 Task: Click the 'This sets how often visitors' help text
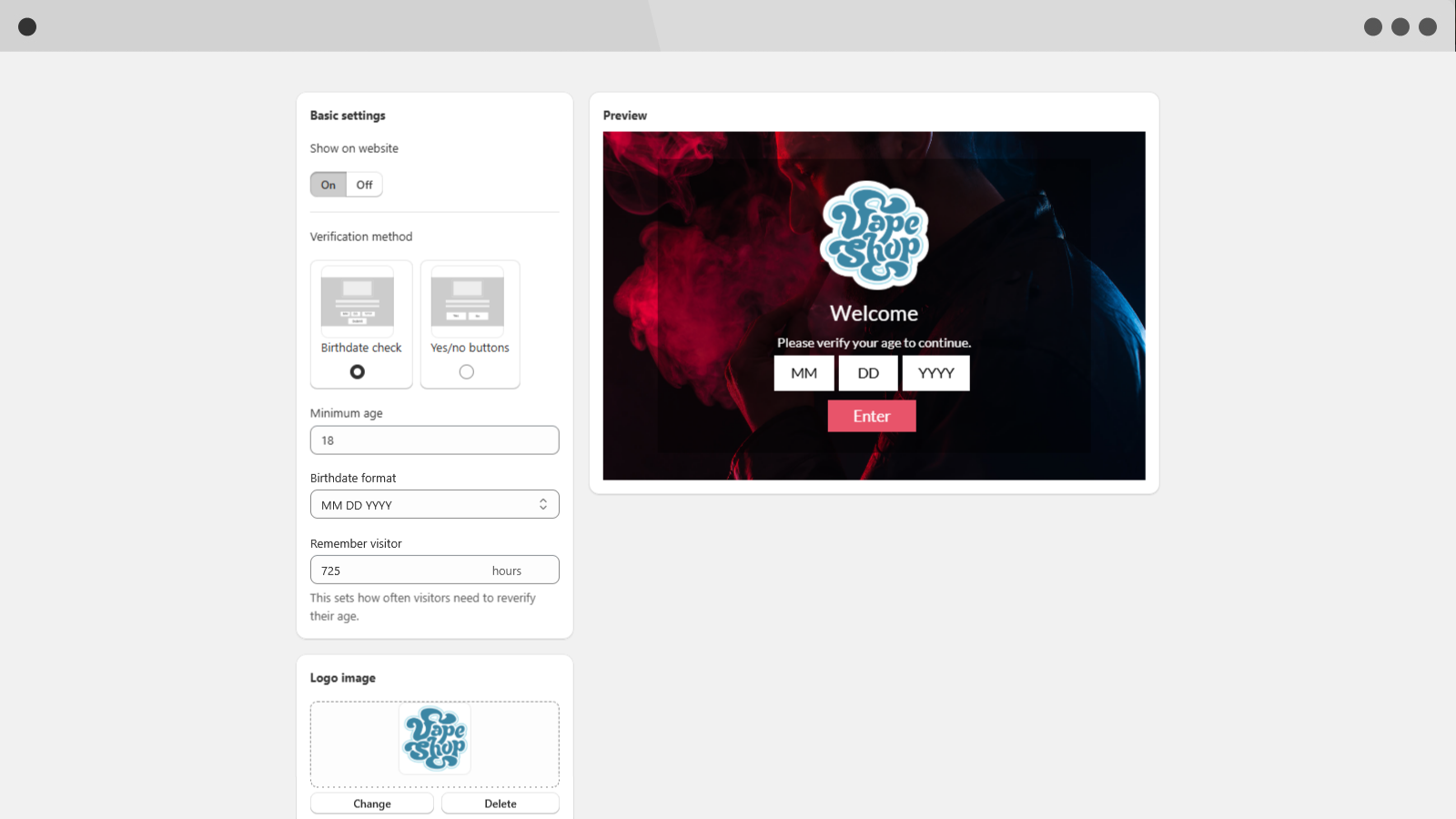(423, 607)
